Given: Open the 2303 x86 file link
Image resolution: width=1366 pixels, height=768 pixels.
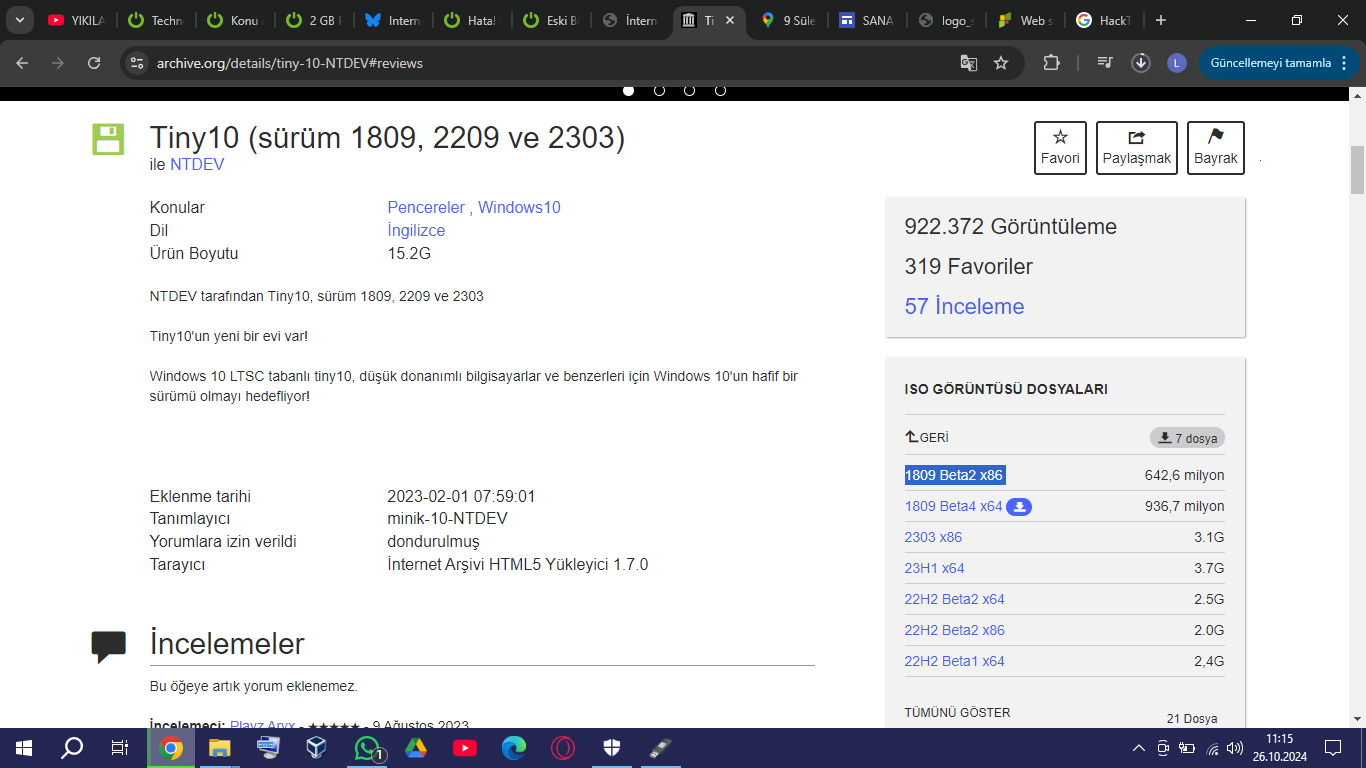Looking at the screenshot, I should (933, 538).
